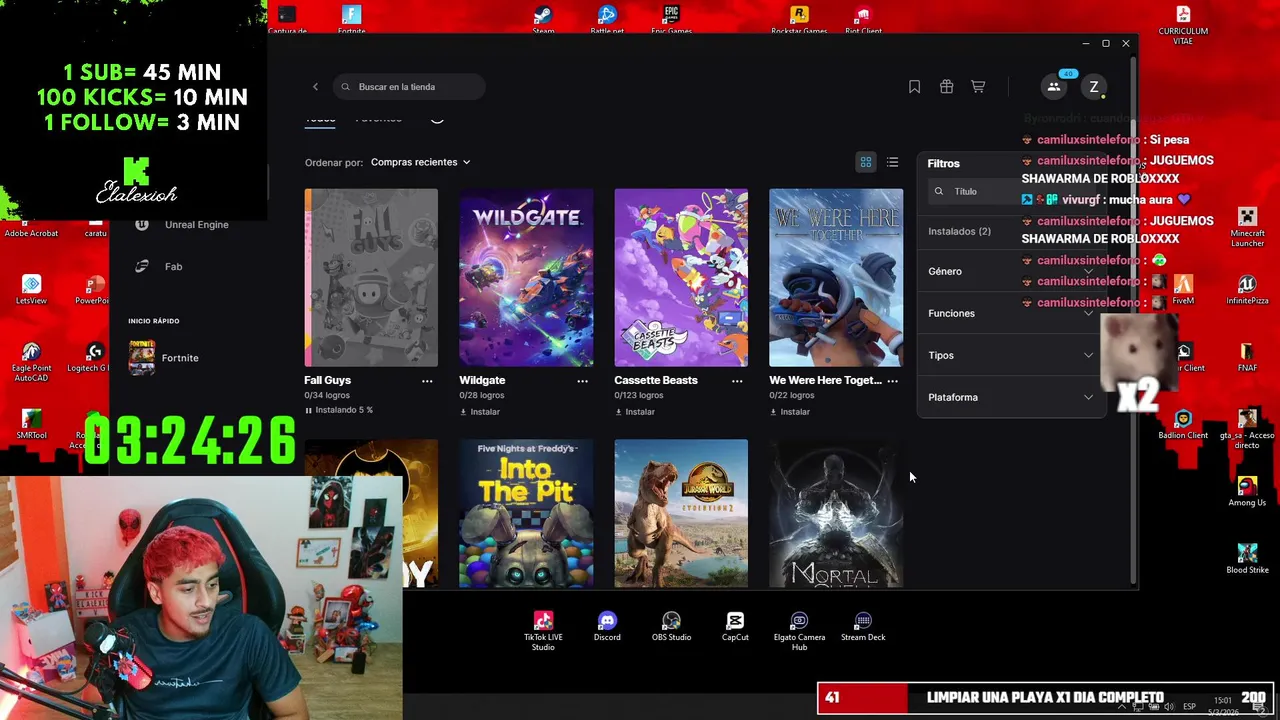Open the Wildgate cover thumbnail
Viewport: 1280px width, 720px height.
[526, 278]
